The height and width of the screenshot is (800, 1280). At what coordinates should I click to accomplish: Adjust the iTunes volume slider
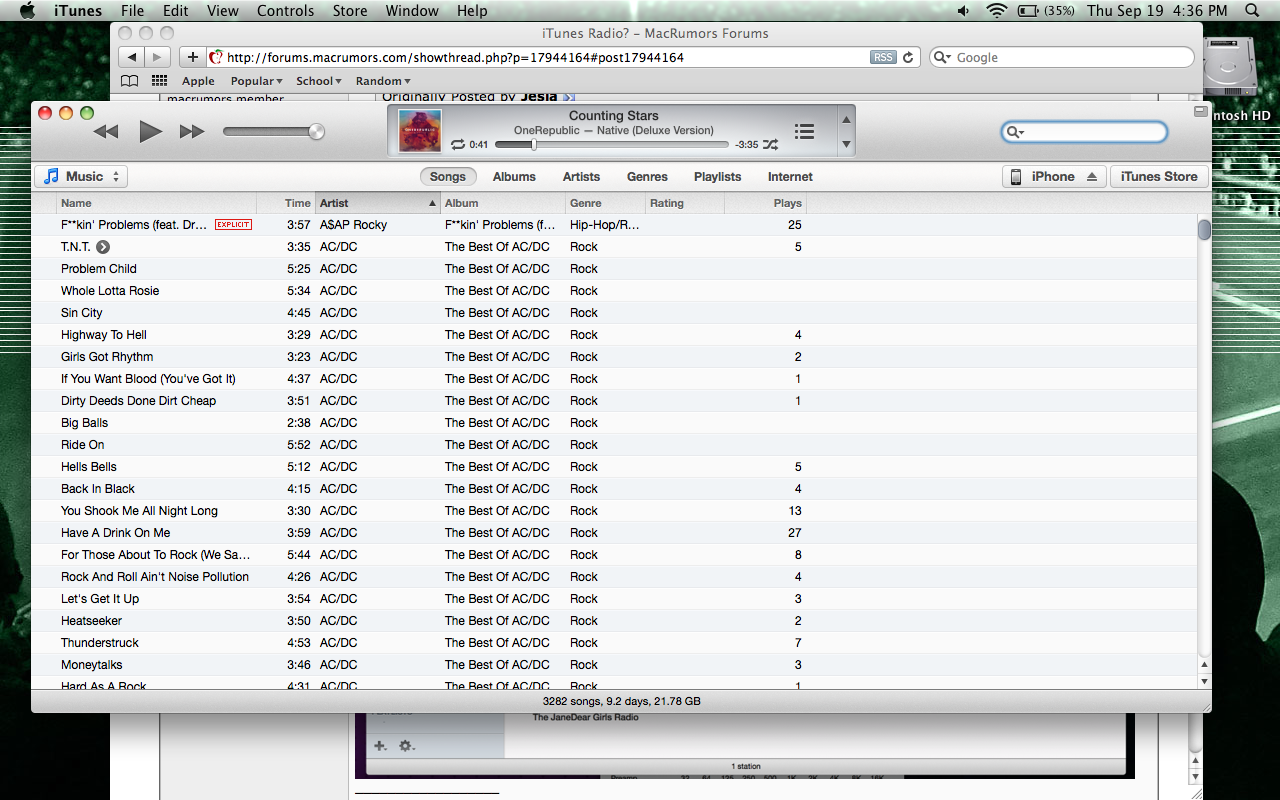click(x=273, y=131)
